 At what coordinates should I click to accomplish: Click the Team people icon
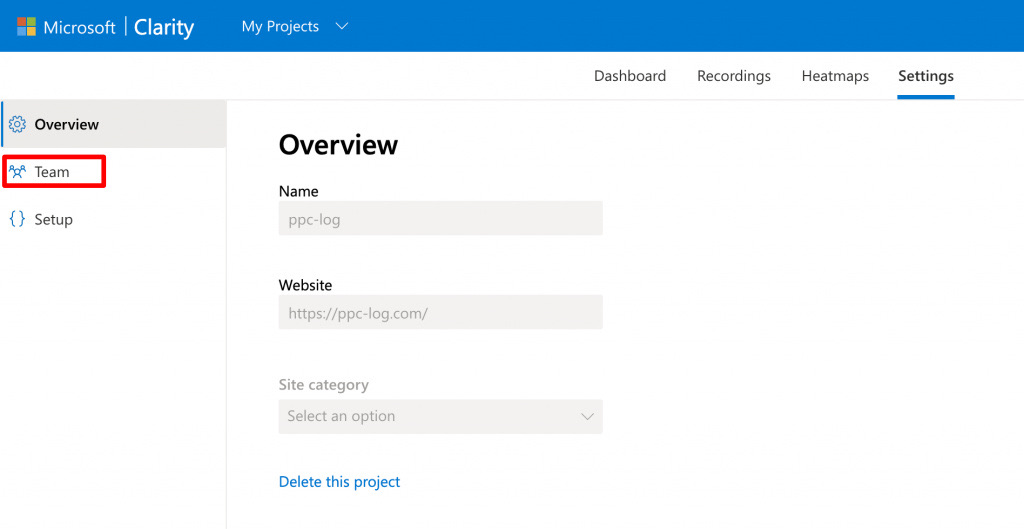point(18,172)
